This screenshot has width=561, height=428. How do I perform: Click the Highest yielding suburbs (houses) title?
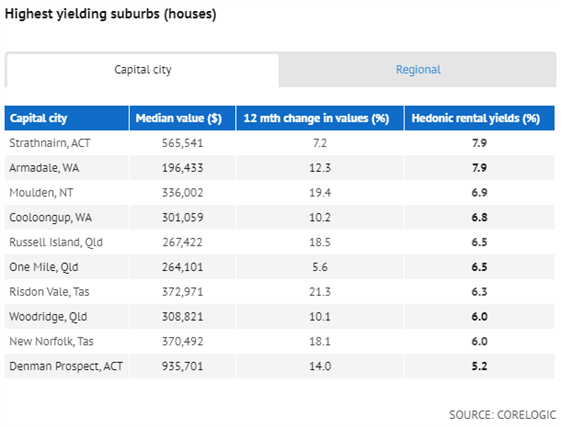111,14
